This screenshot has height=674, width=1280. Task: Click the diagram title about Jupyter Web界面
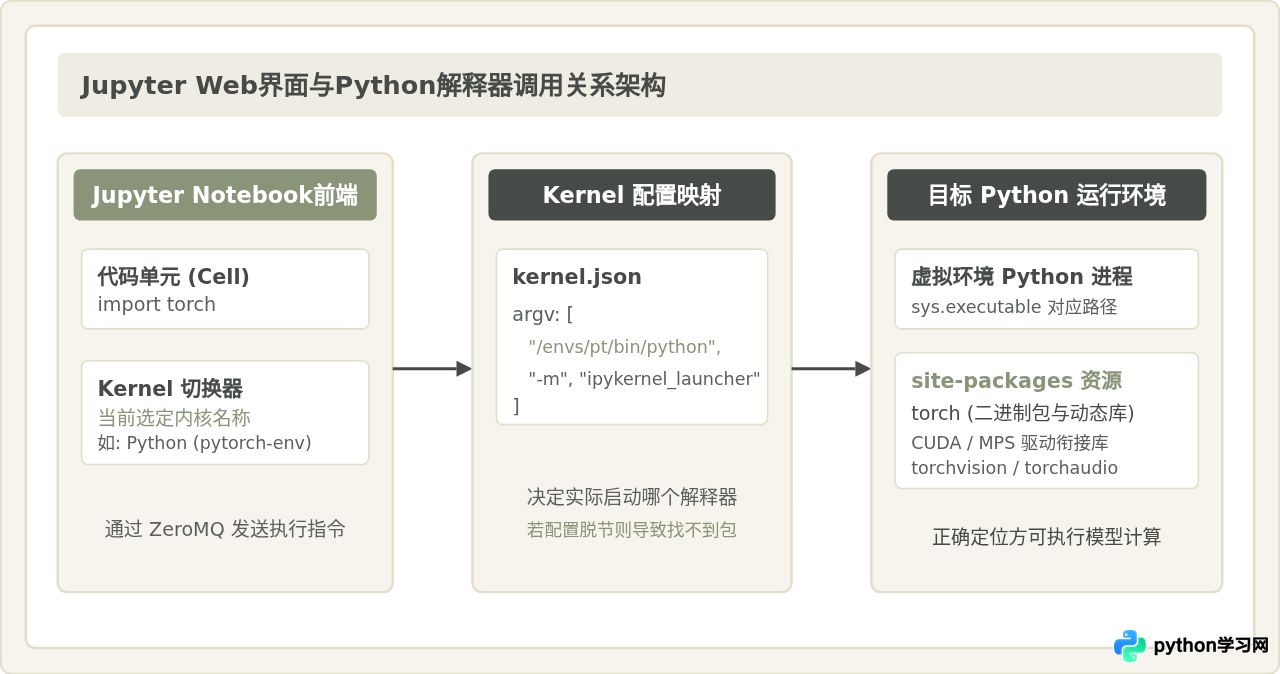(373, 86)
